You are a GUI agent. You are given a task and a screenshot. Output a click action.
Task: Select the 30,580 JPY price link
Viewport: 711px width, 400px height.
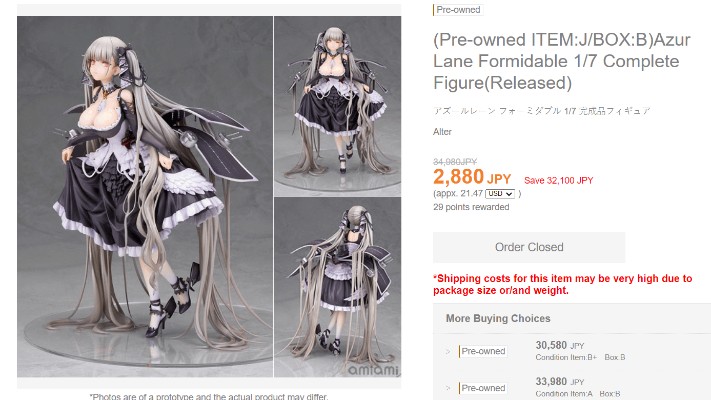tap(560, 345)
